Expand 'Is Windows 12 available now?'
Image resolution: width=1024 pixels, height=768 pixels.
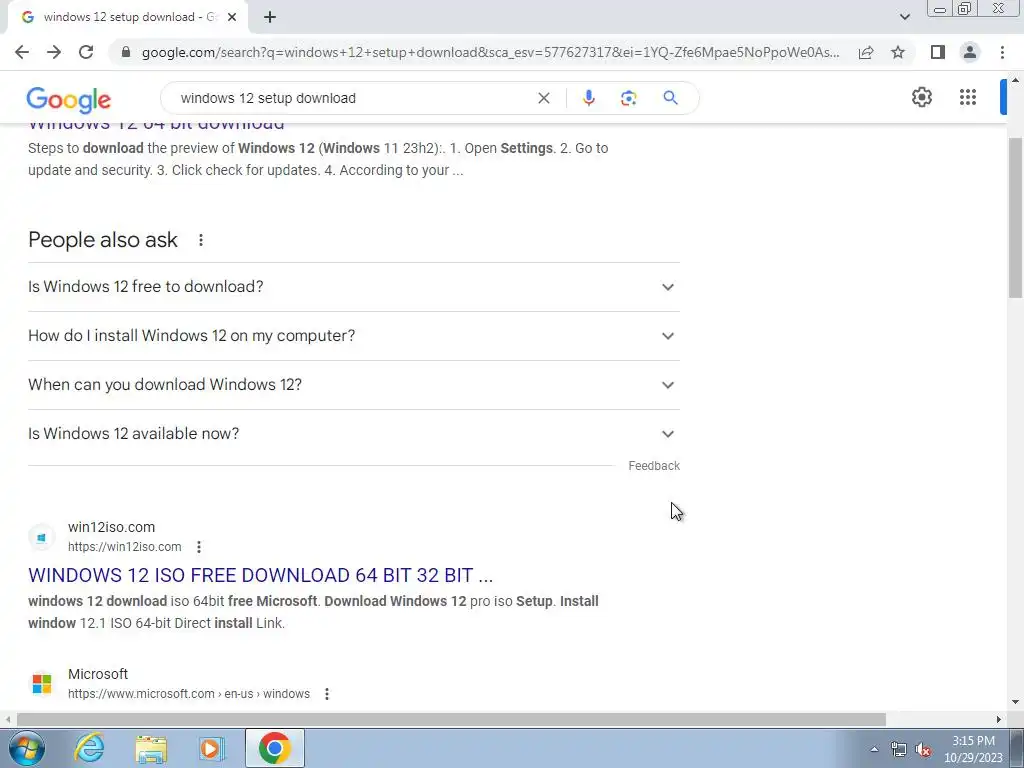point(354,434)
